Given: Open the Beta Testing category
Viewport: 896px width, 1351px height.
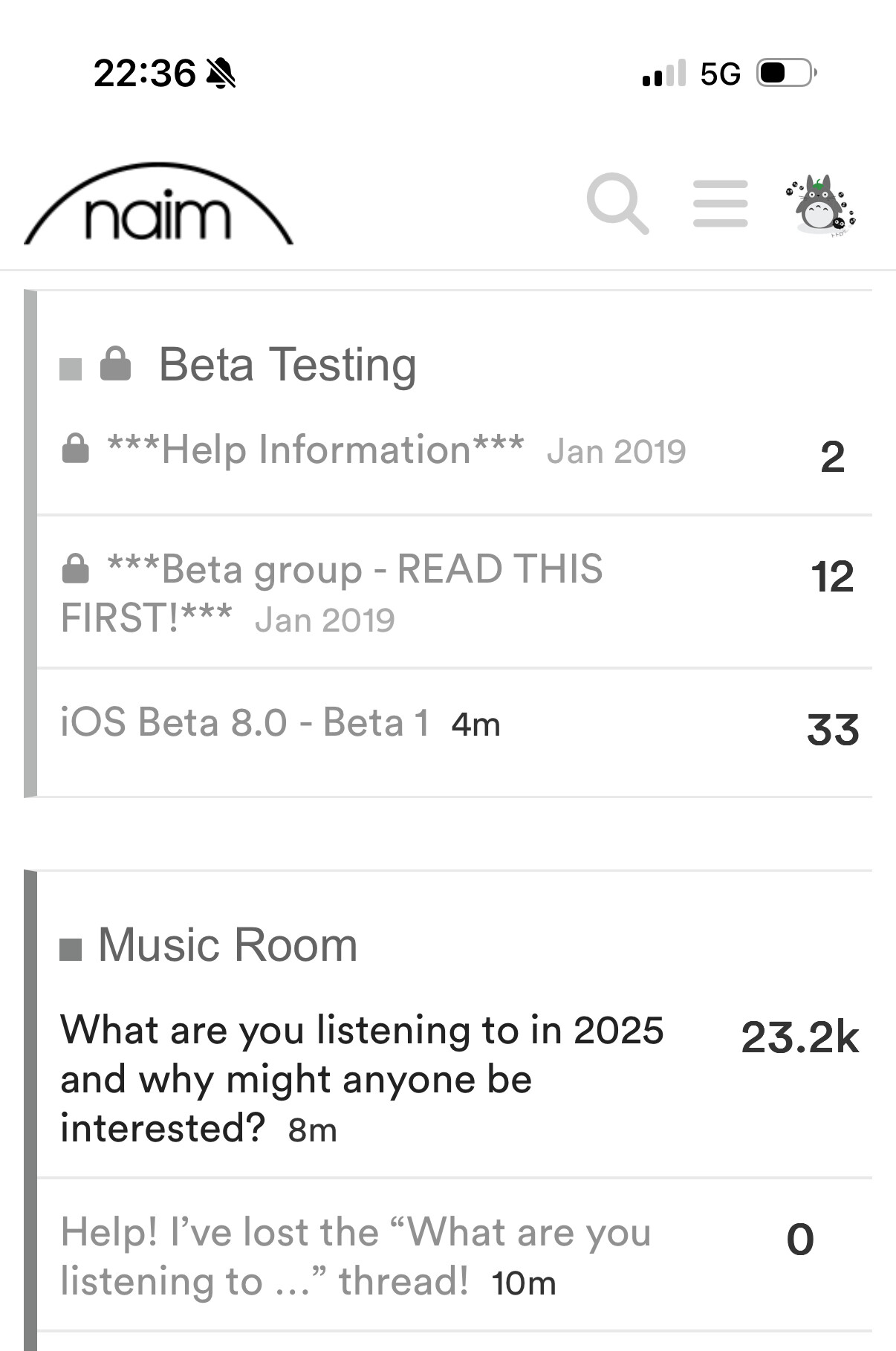Looking at the screenshot, I should [x=287, y=365].
